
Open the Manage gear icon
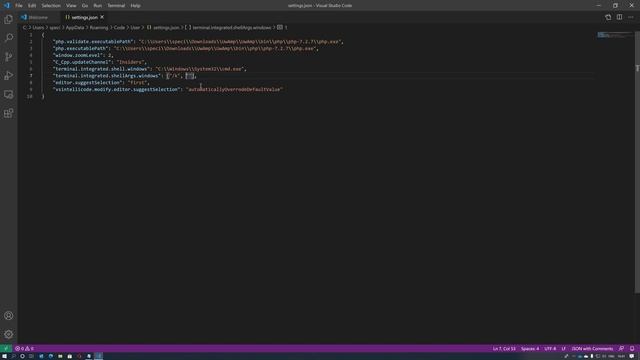click(x=9, y=334)
